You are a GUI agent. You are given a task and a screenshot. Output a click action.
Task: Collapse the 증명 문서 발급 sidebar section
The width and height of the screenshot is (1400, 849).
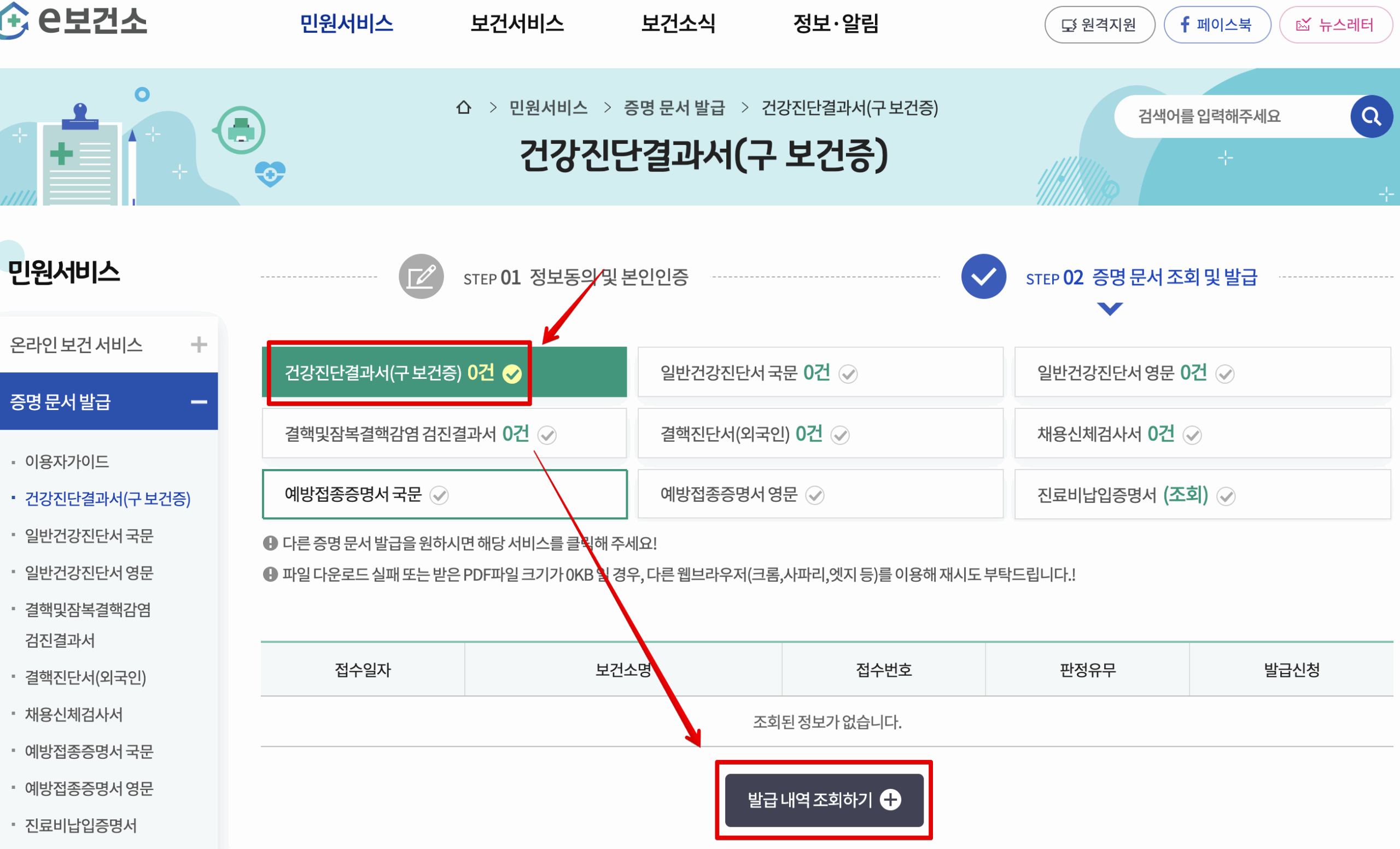pos(199,401)
